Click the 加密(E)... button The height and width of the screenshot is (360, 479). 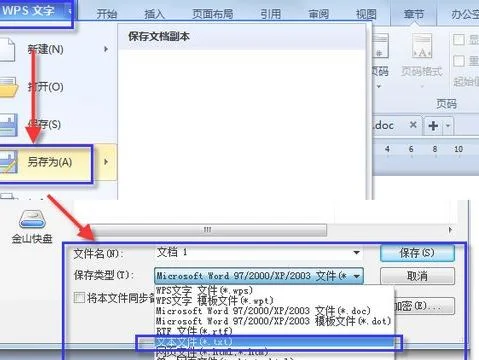coord(425,306)
